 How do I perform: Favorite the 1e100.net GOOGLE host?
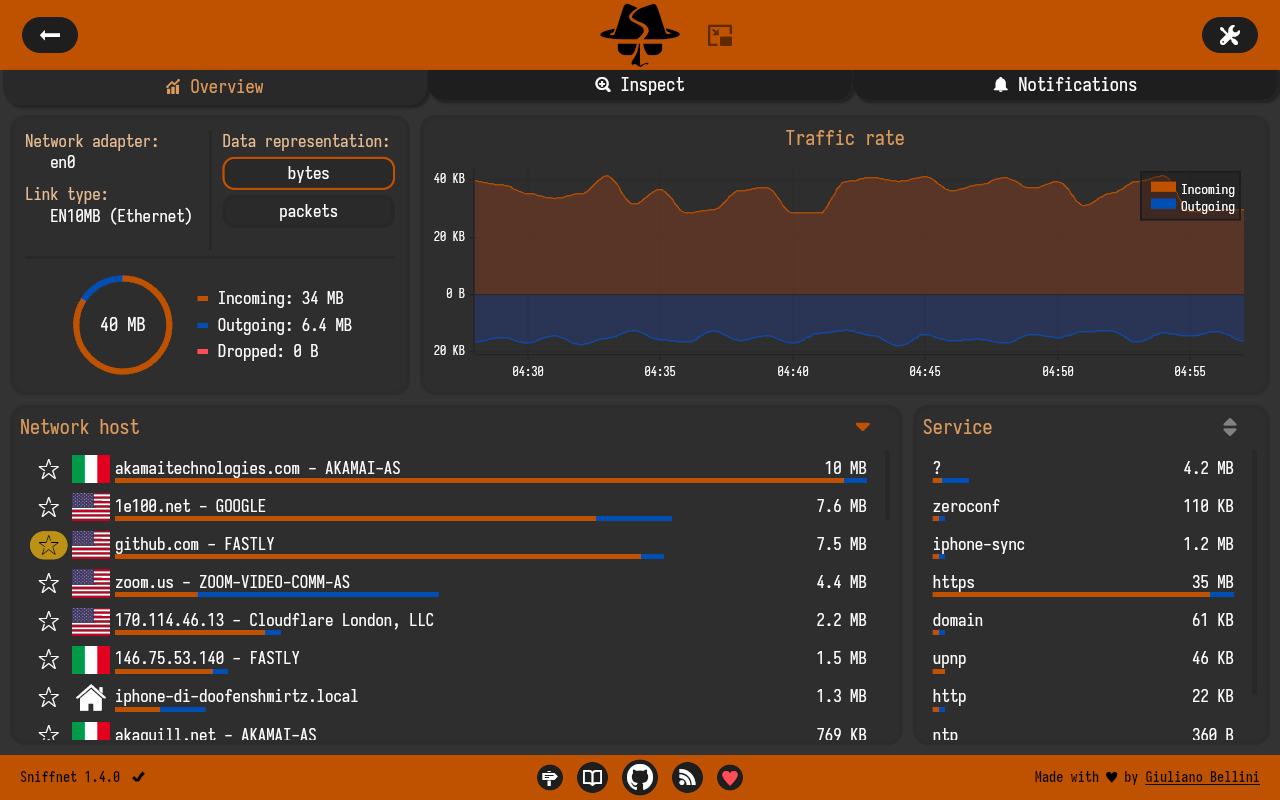pos(48,507)
